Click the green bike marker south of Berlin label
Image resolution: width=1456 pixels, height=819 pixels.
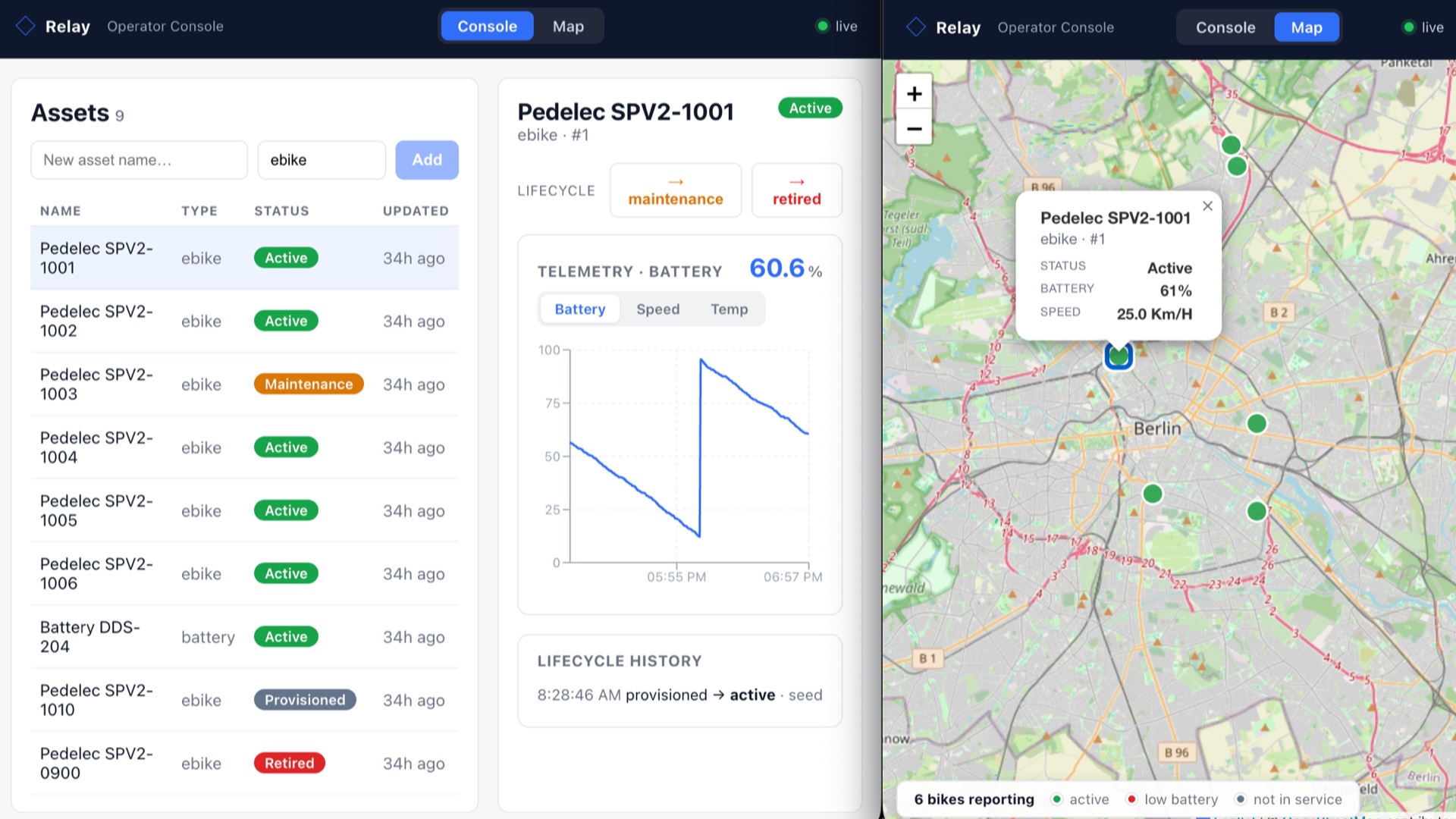[x=1153, y=494]
